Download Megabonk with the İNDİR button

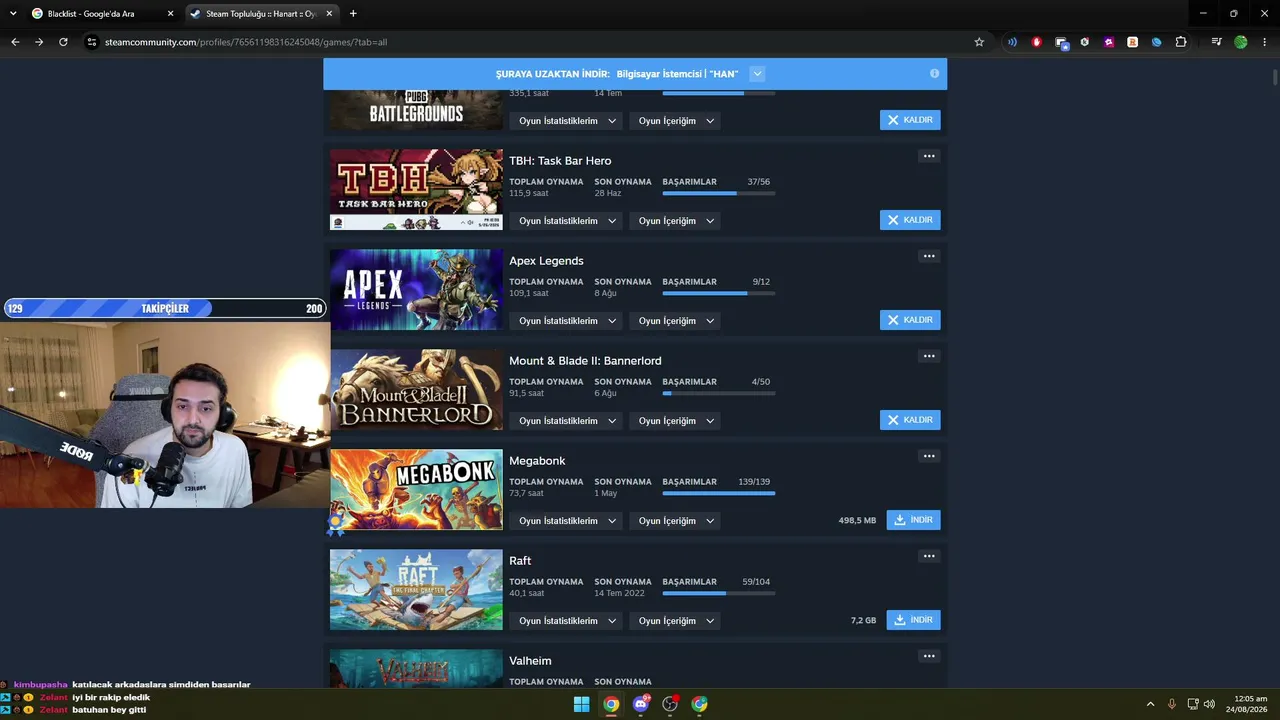coord(913,520)
